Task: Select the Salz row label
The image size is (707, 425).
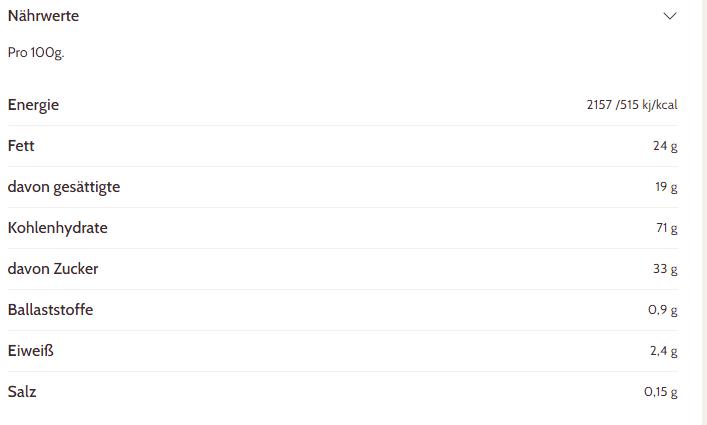Action: pos(22,392)
